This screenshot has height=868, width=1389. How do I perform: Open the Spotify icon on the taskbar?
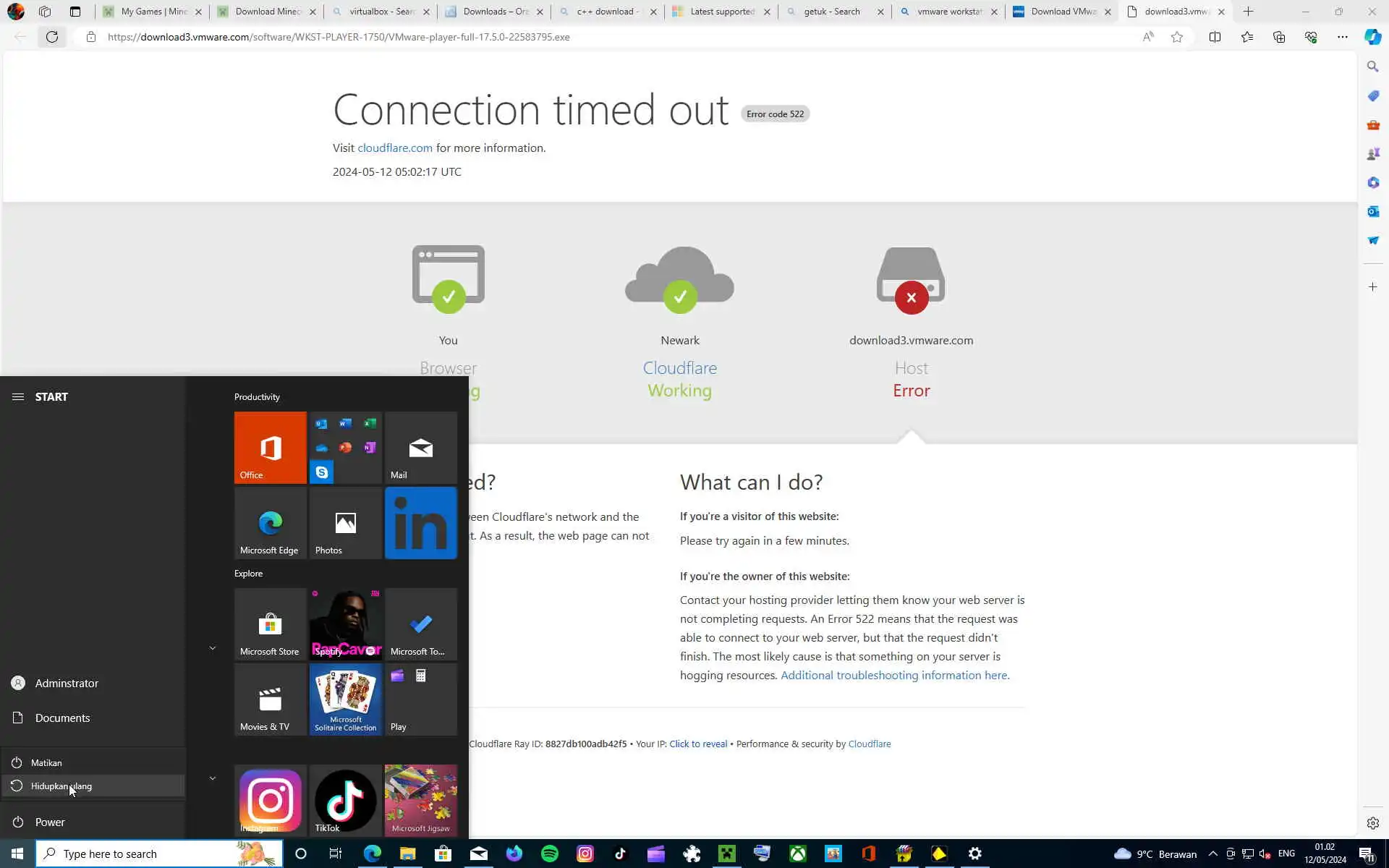550,854
